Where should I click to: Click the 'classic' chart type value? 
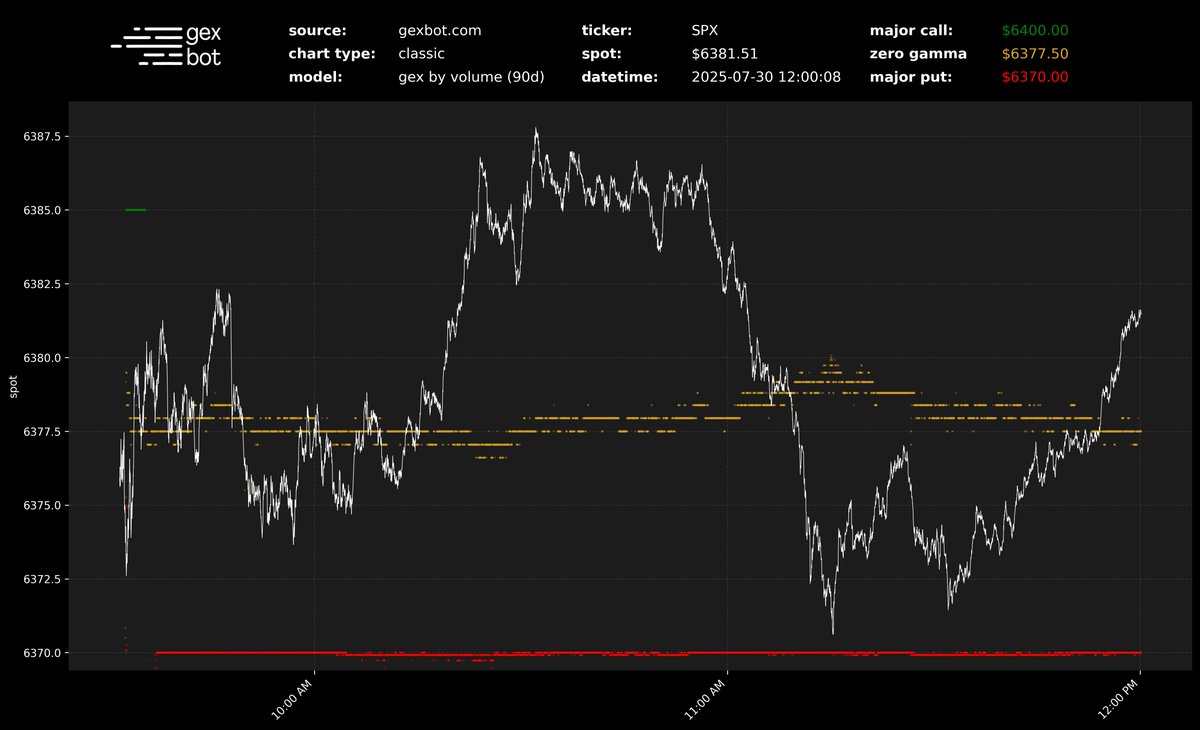point(421,54)
